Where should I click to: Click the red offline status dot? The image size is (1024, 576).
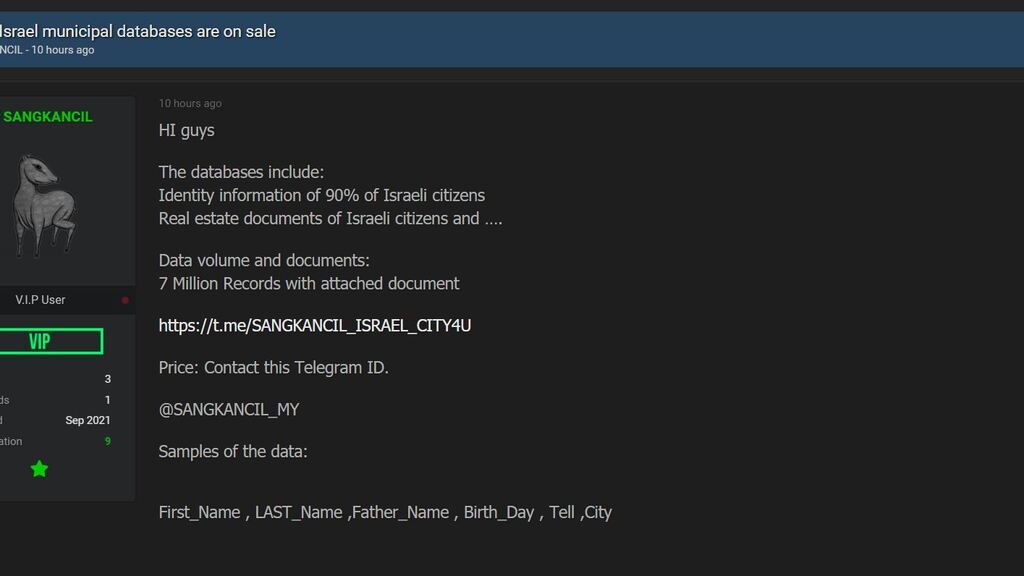[125, 300]
